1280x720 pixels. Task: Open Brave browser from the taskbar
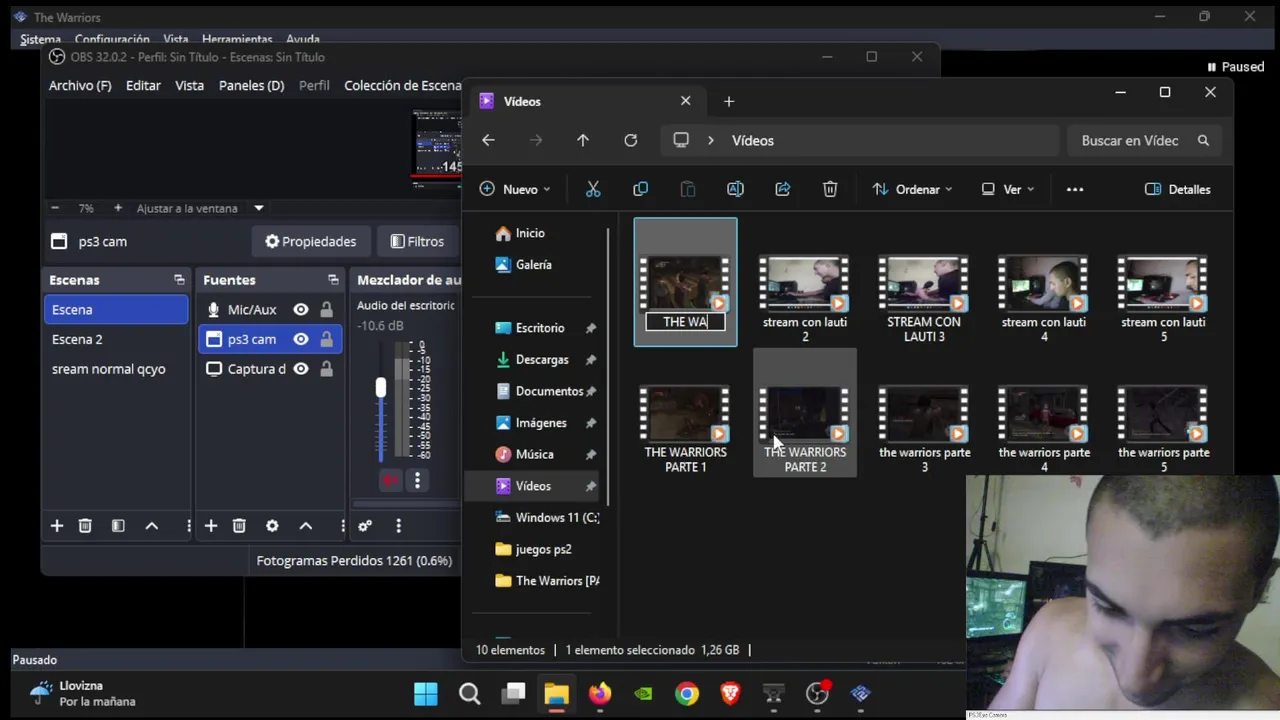coord(730,693)
